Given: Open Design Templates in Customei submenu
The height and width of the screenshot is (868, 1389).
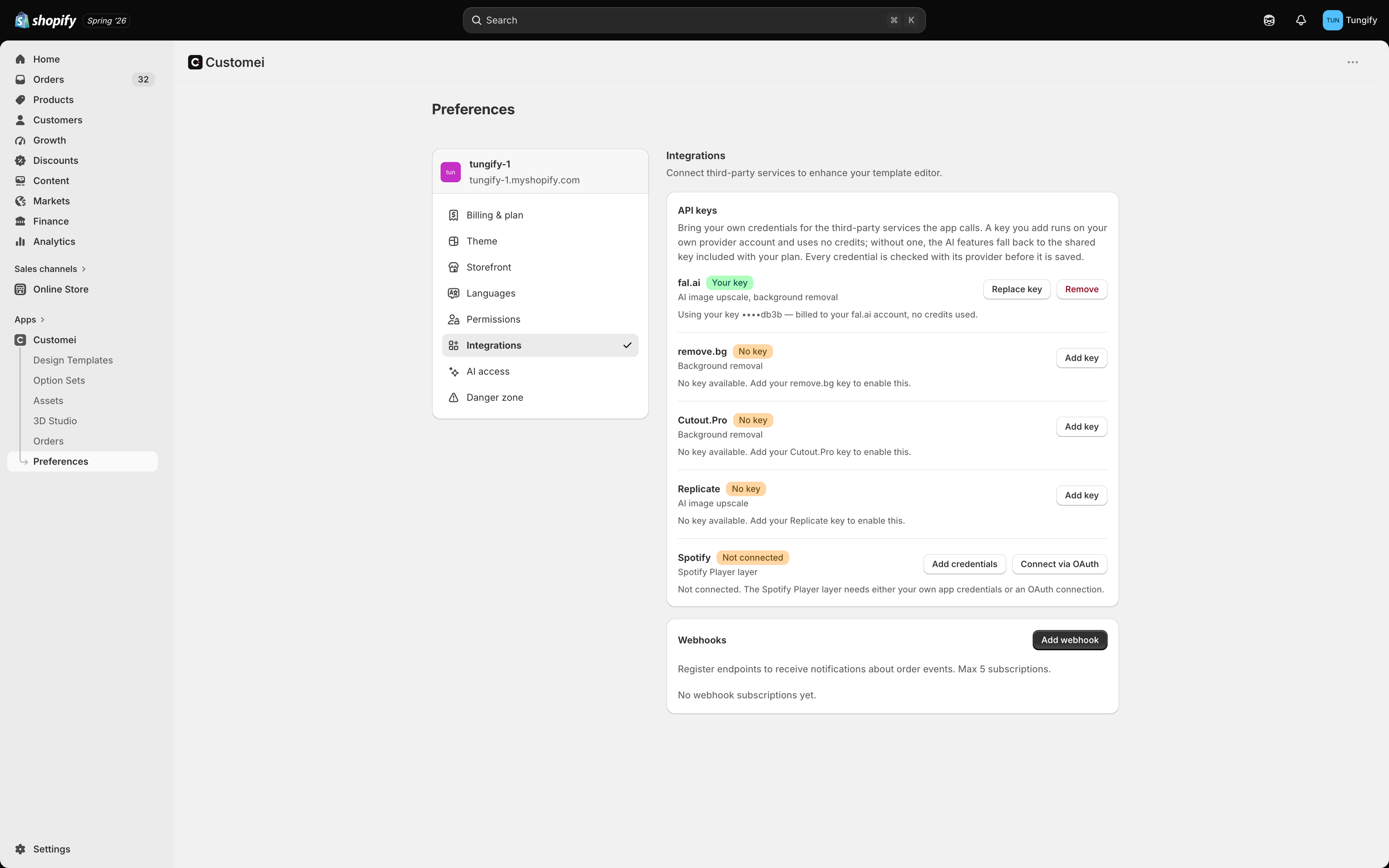Looking at the screenshot, I should [x=73, y=361].
